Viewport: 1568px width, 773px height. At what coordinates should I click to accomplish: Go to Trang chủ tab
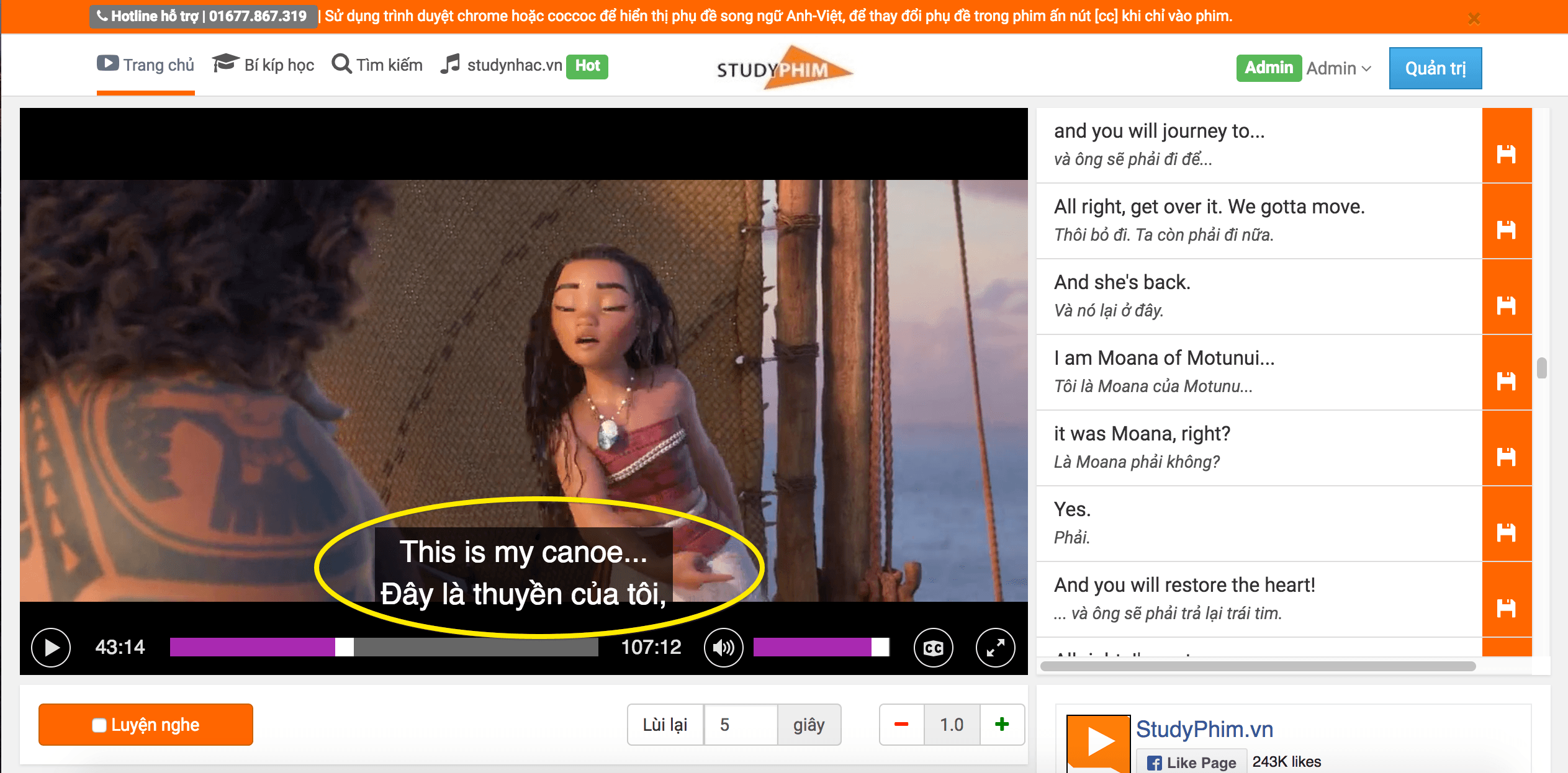tap(146, 65)
